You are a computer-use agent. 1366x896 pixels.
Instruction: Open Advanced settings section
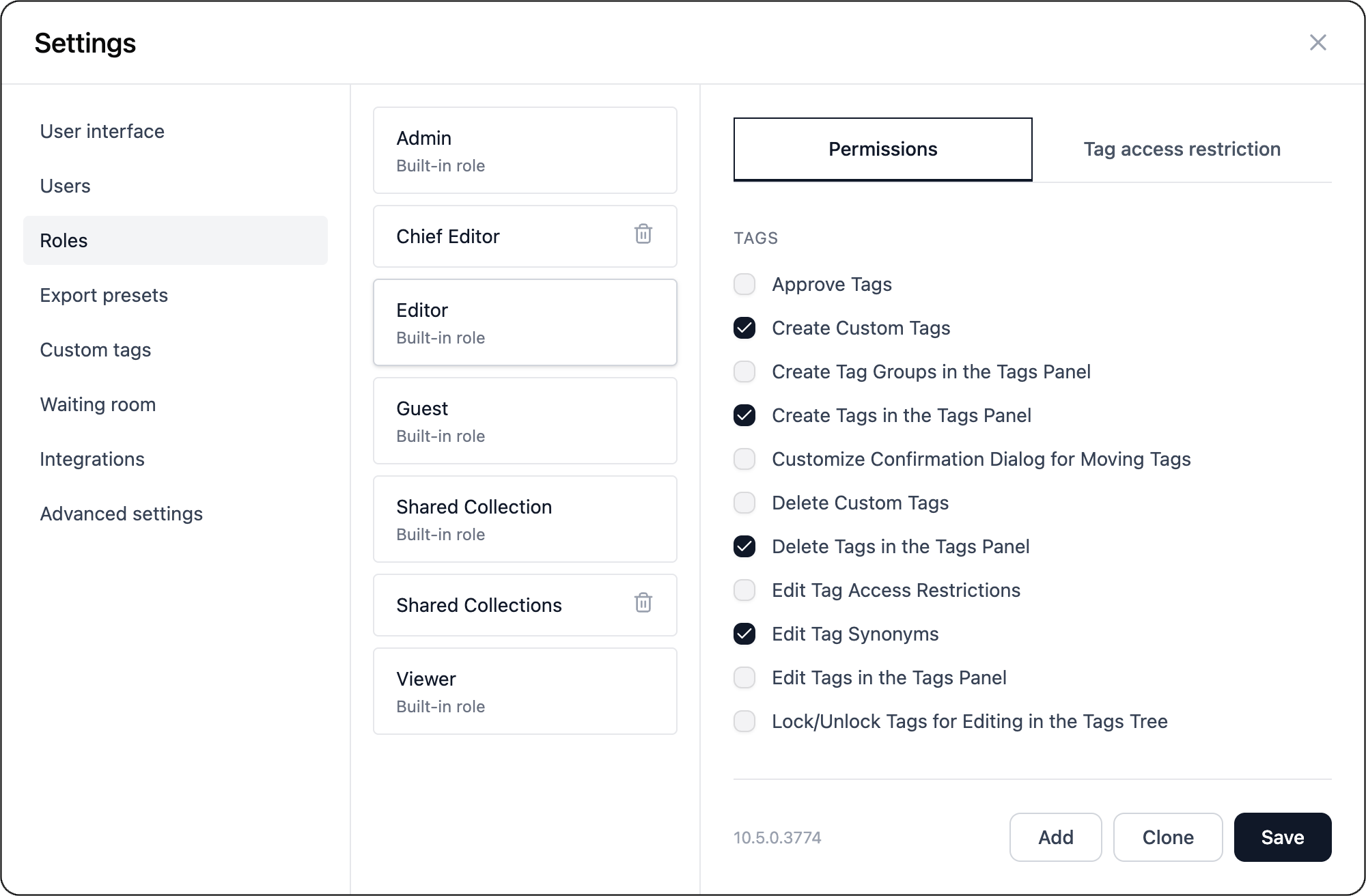point(122,514)
